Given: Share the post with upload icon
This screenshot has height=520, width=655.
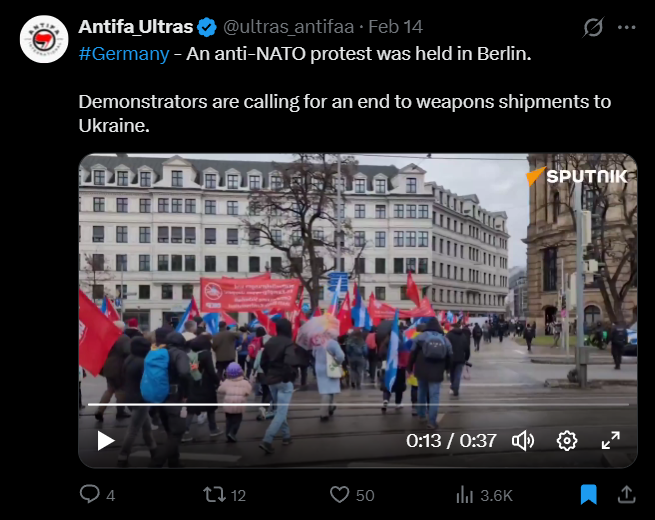Looking at the screenshot, I should click(627, 494).
